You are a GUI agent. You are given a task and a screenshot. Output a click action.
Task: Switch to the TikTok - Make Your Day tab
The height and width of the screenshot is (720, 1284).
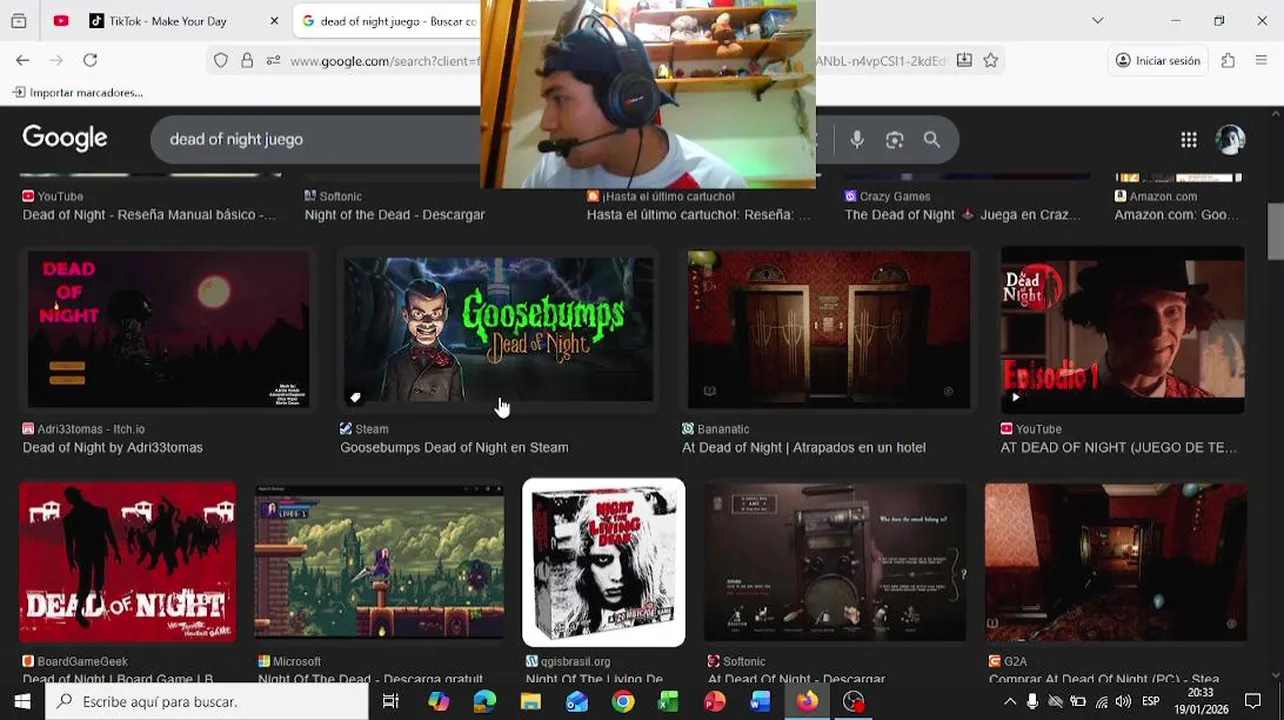[x=168, y=21]
